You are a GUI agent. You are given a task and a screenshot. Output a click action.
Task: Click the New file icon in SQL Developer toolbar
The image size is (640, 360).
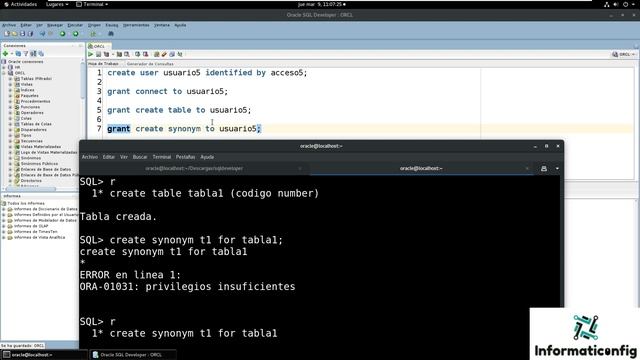point(7,34)
